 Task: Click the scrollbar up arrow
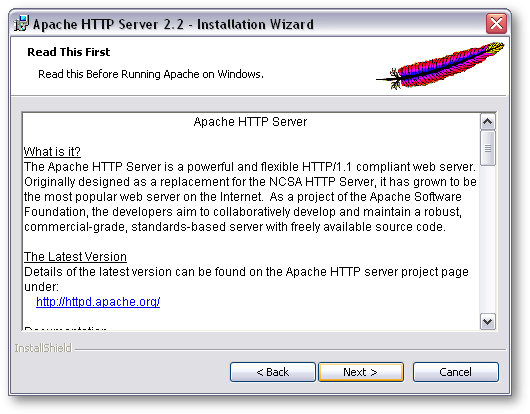pyautogui.click(x=487, y=122)
